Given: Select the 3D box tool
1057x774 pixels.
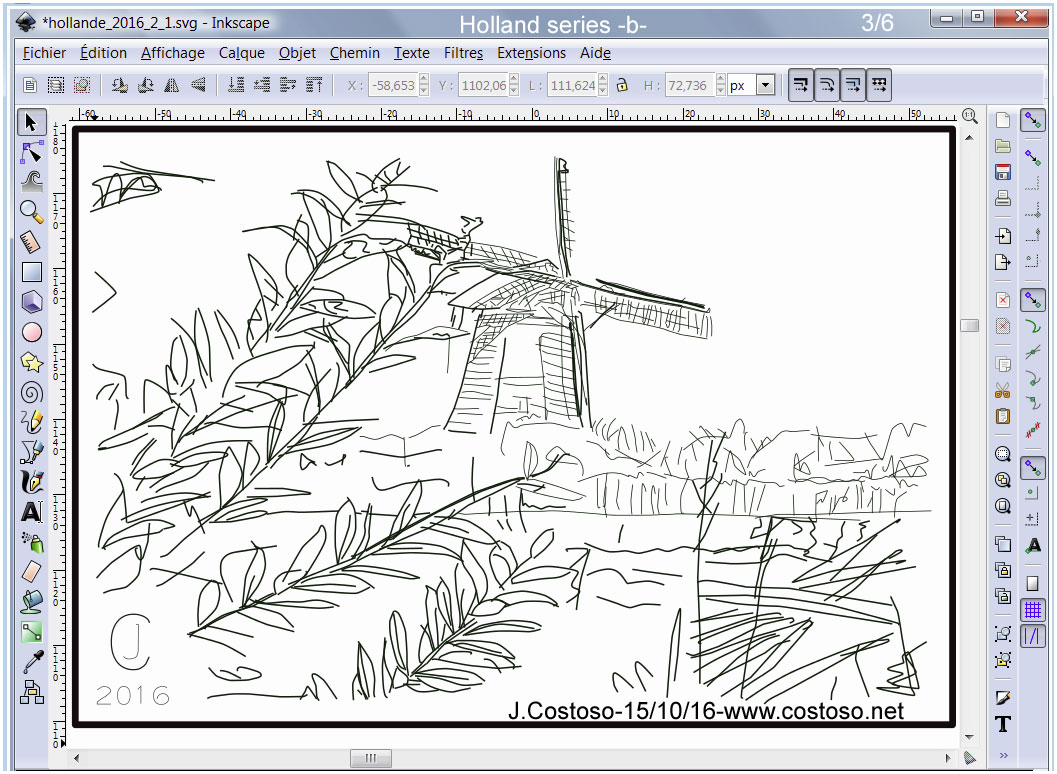Looking at the screenshot, I should click(x=31, y=301).
